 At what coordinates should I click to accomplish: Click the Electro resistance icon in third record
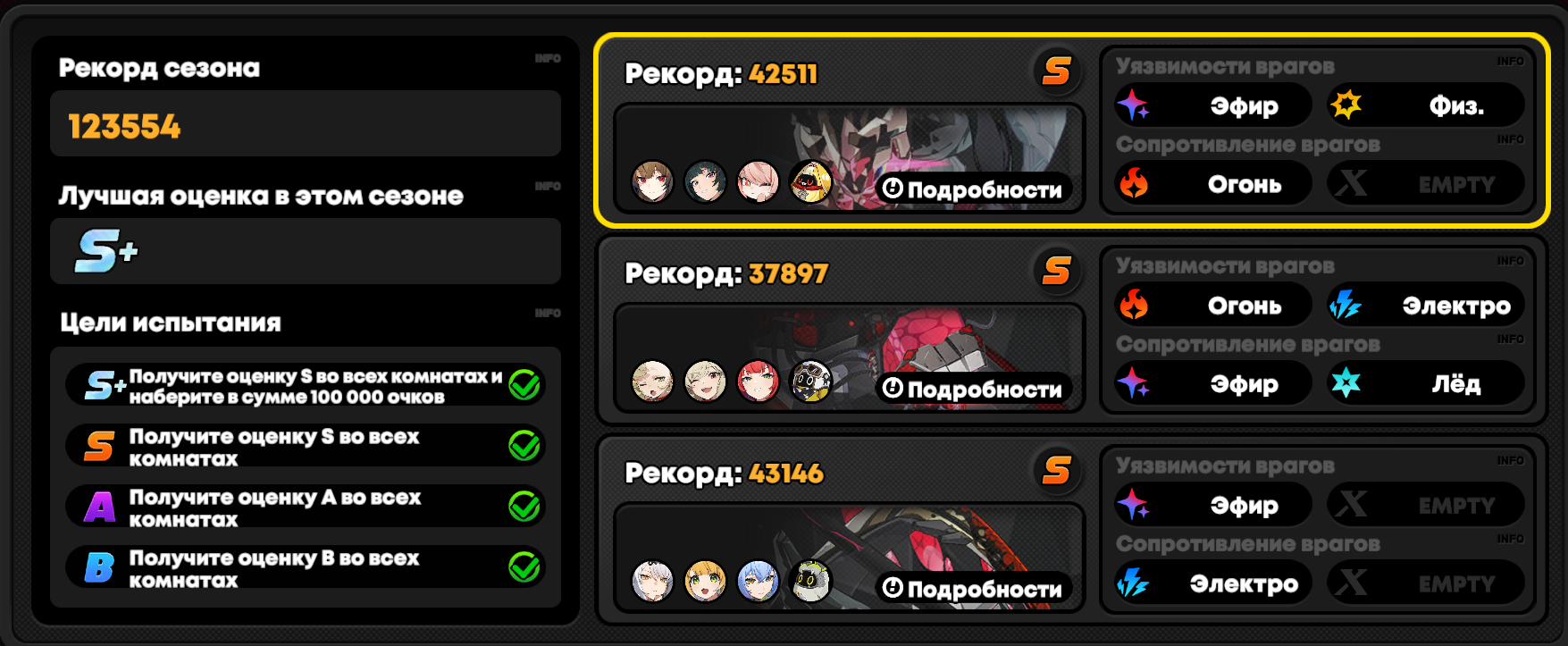(x=1133, y=583)
